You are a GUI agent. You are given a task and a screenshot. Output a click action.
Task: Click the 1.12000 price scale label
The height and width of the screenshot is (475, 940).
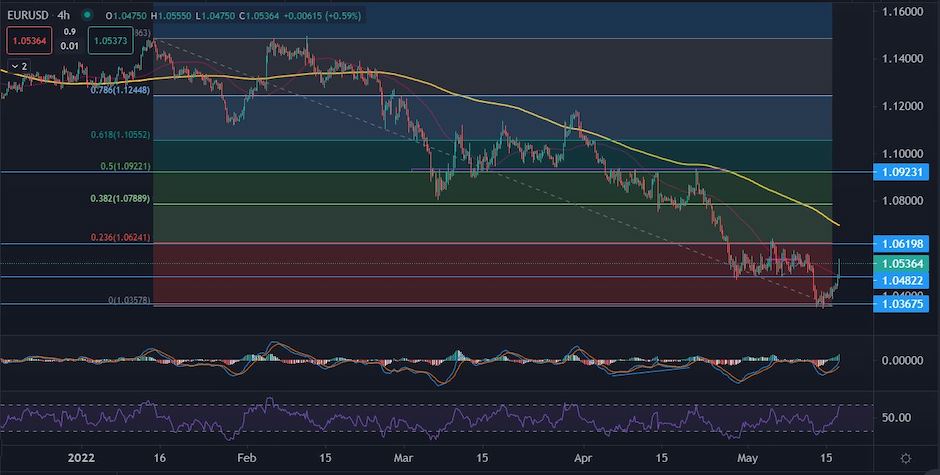[x=902, y=106]
